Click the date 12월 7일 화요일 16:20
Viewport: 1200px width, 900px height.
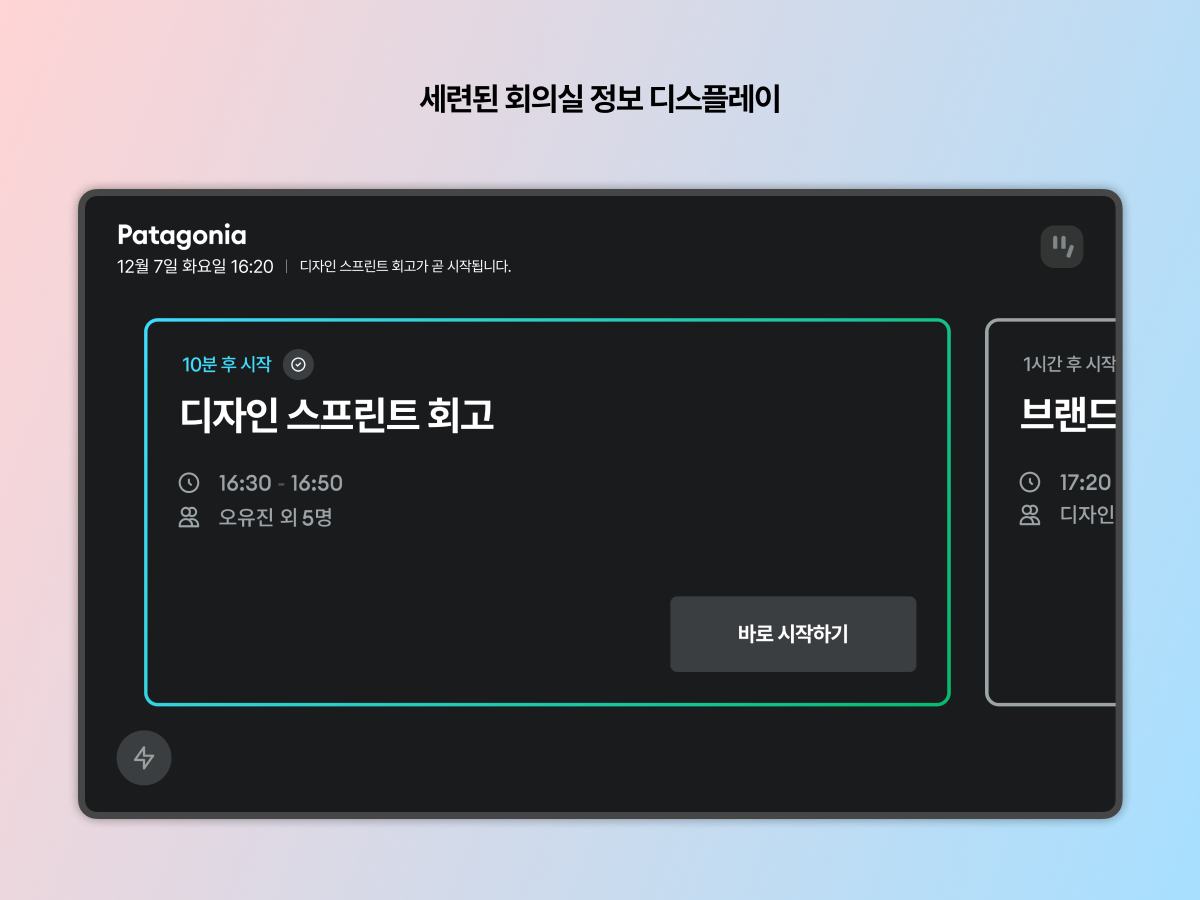point(195,267)
